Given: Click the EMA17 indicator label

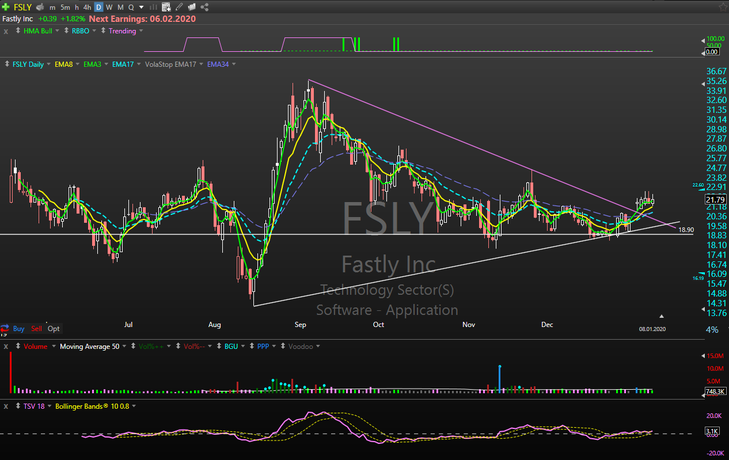Looking at the screenshot, I should tap(123, 65).
